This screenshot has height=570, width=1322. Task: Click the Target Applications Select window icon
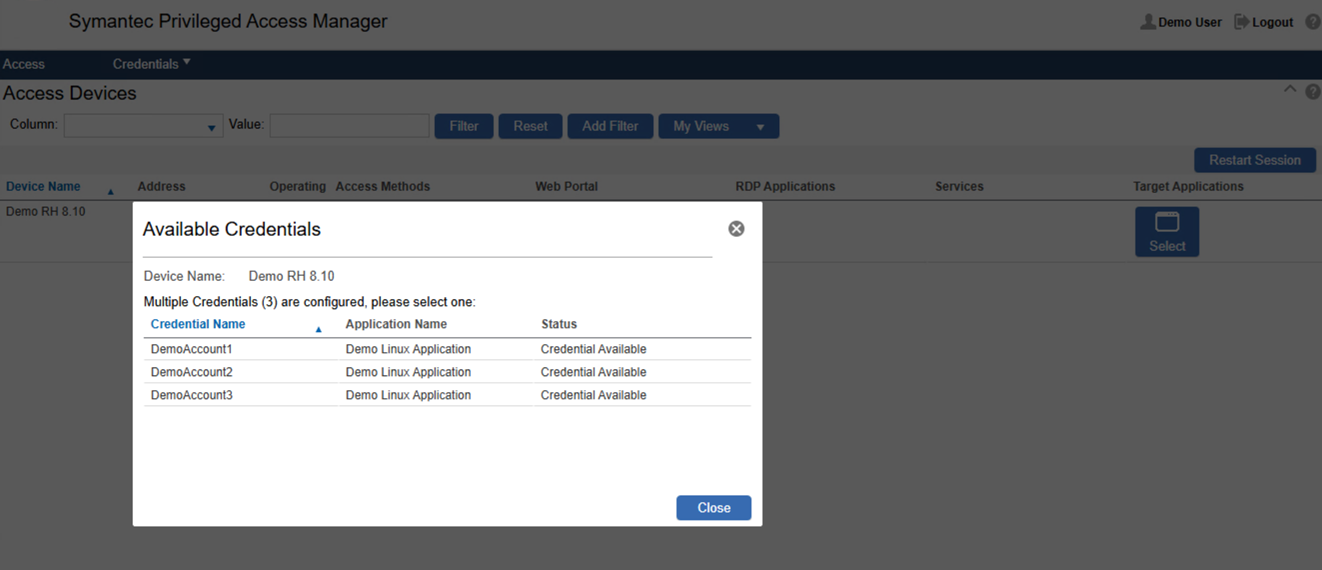pyautogui.click(x=1166, y=223)
